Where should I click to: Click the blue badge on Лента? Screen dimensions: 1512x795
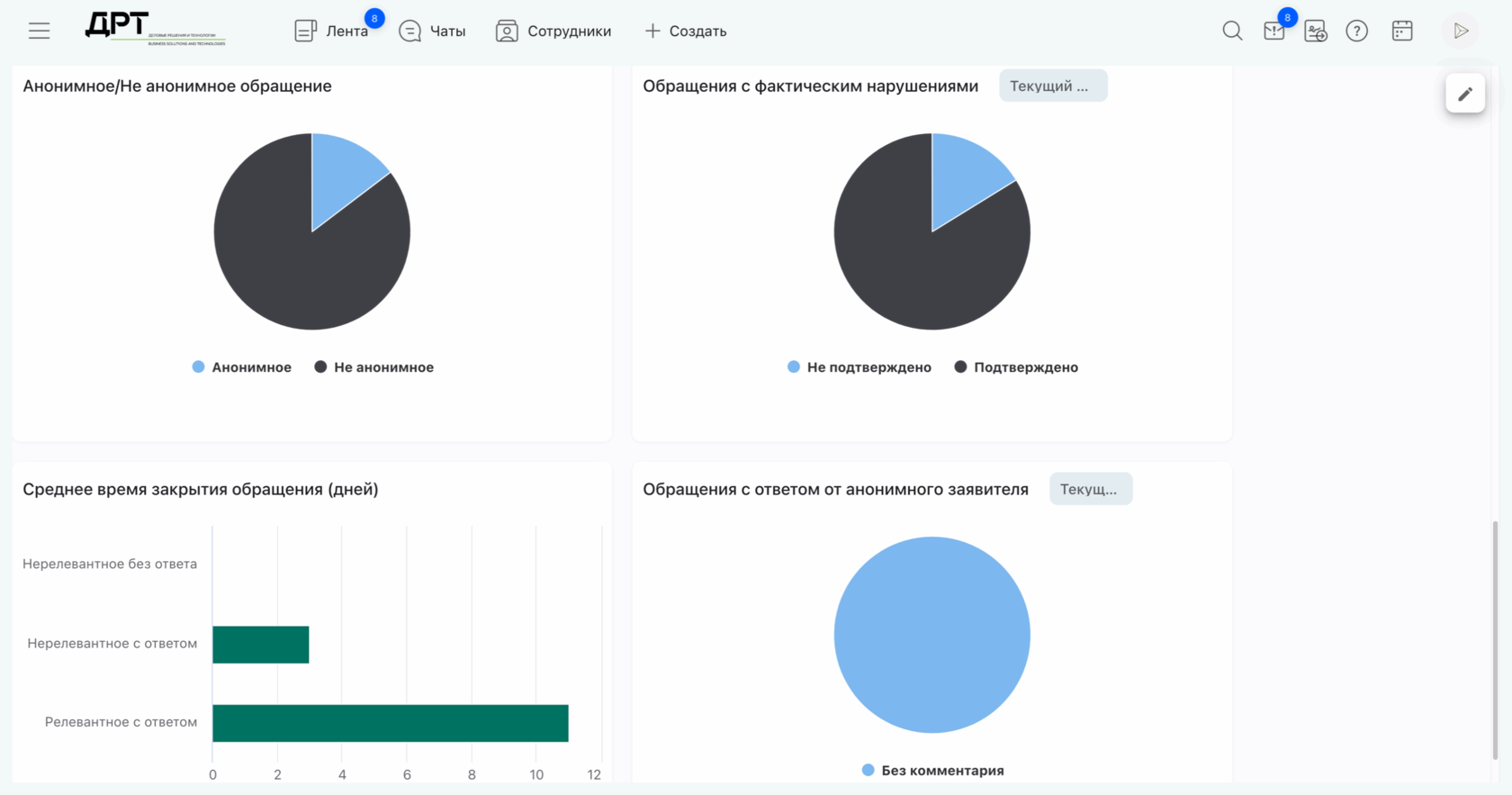coord(374,18)
